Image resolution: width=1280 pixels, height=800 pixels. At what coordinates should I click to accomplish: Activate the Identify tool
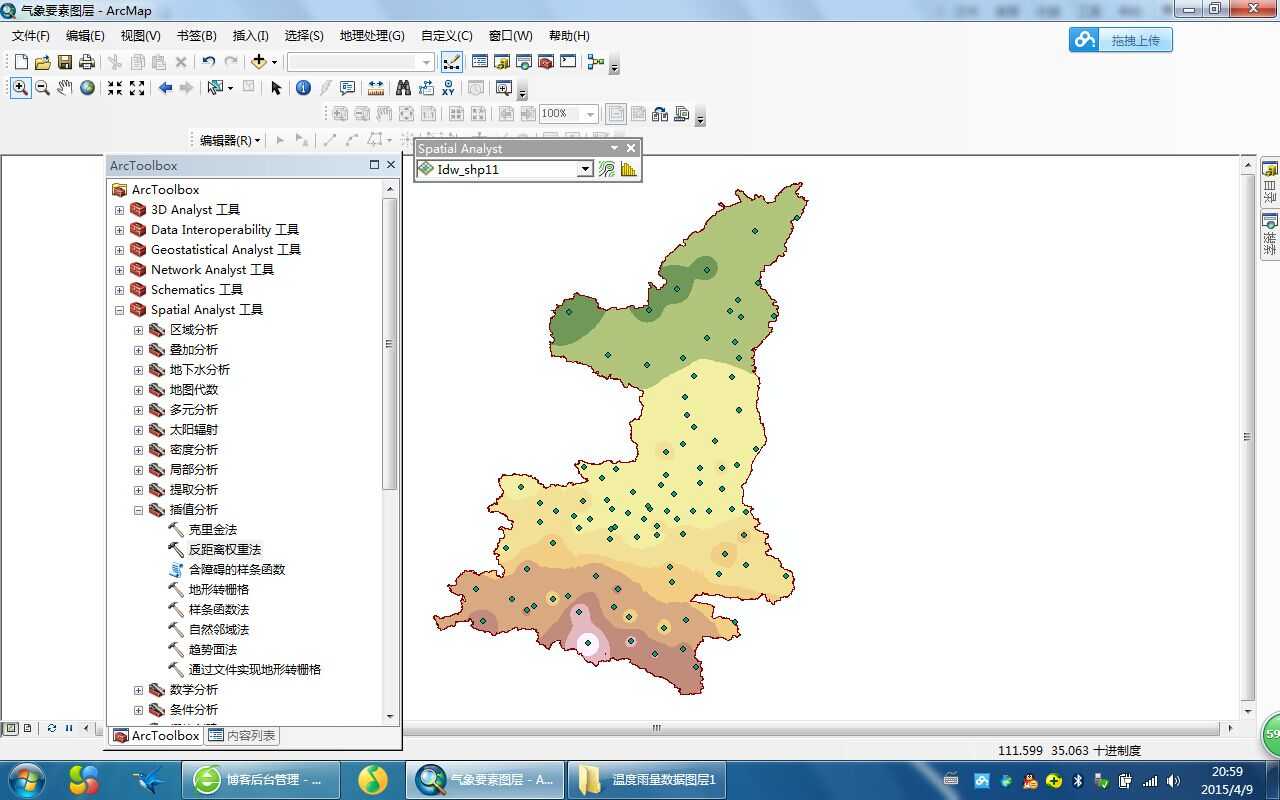303,88
